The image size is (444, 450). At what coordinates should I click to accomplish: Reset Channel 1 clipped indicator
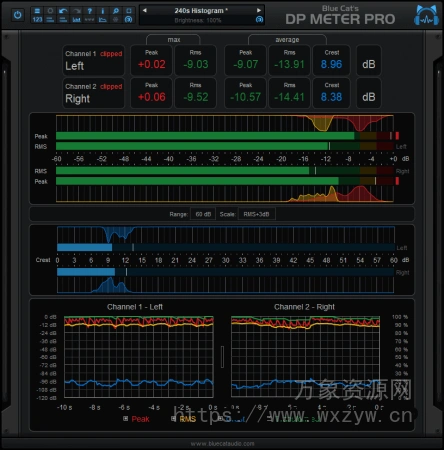(111, 54)
